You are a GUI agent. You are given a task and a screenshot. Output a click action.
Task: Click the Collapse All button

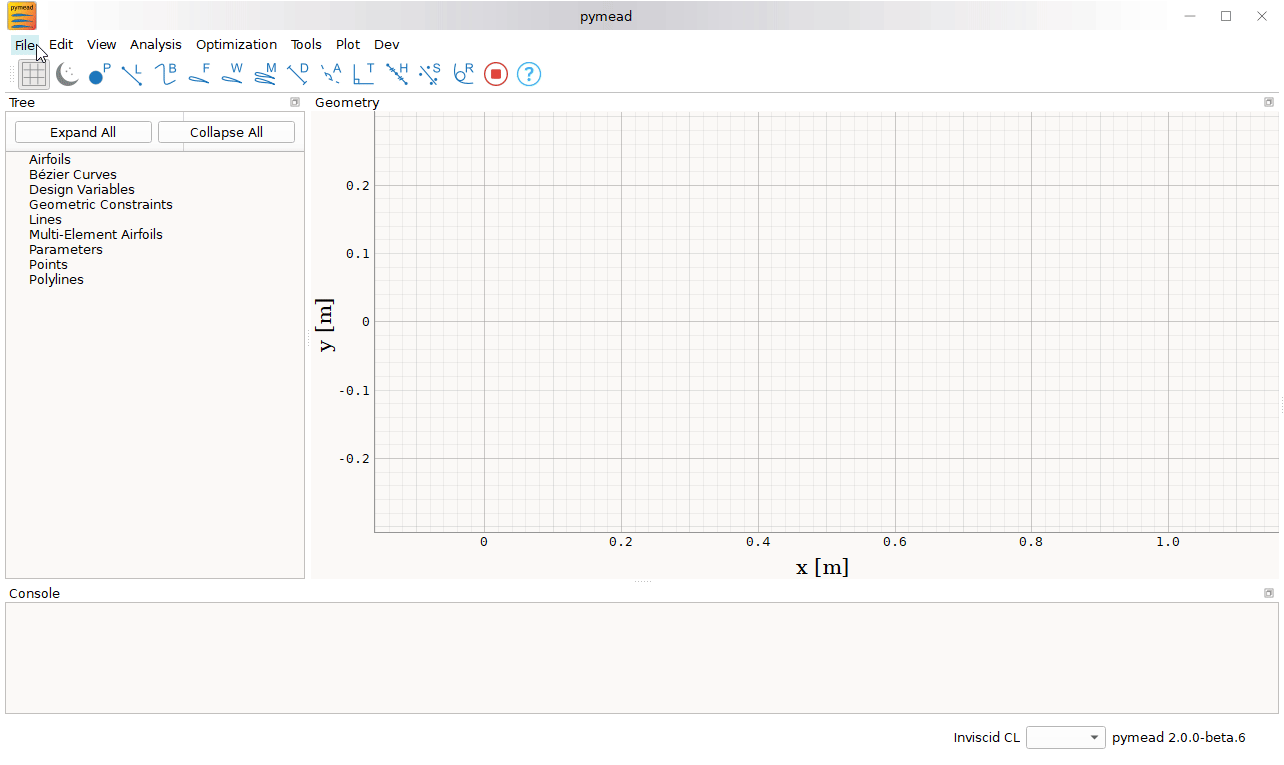226,131
